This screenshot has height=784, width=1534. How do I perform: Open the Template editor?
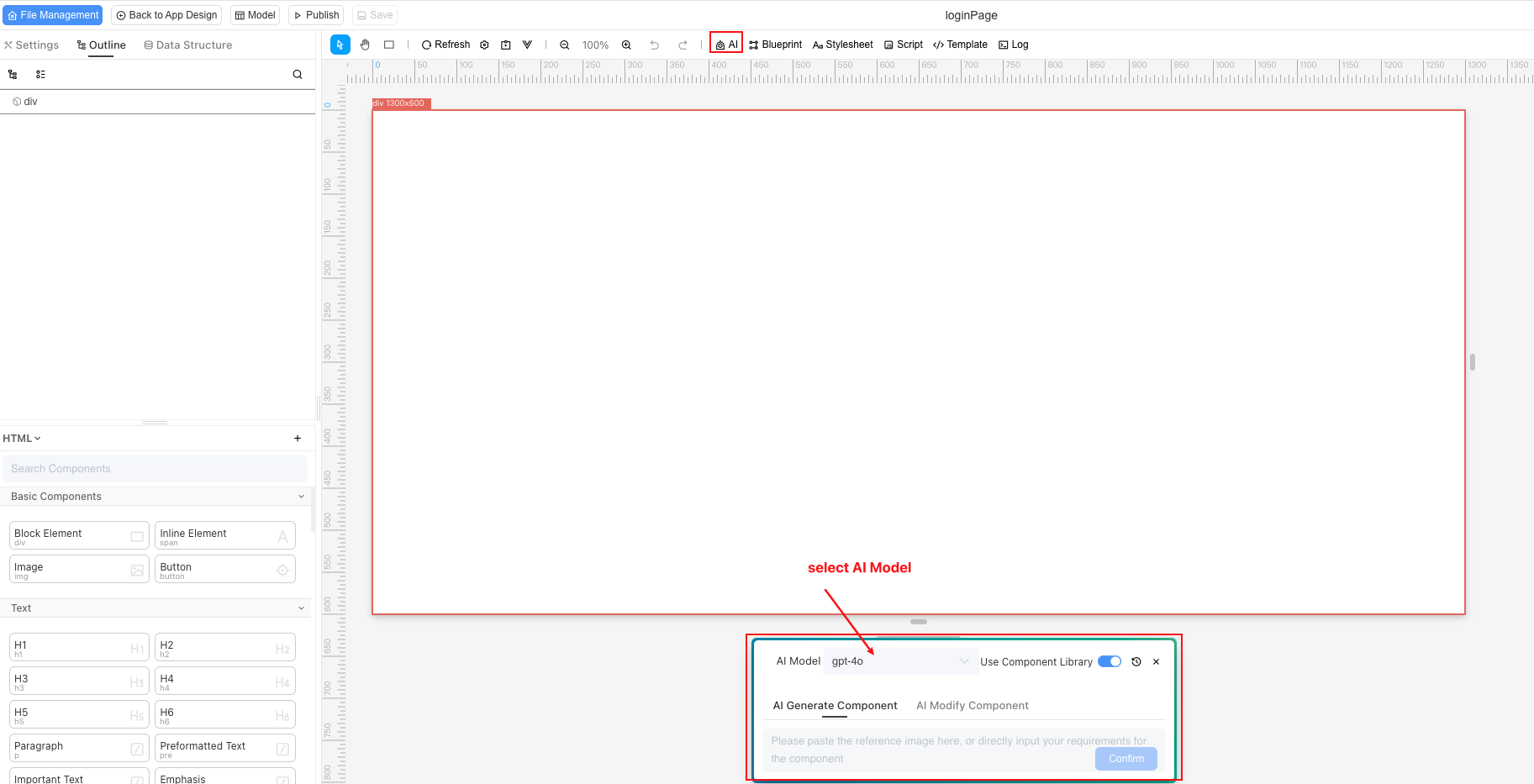(960, 45)
